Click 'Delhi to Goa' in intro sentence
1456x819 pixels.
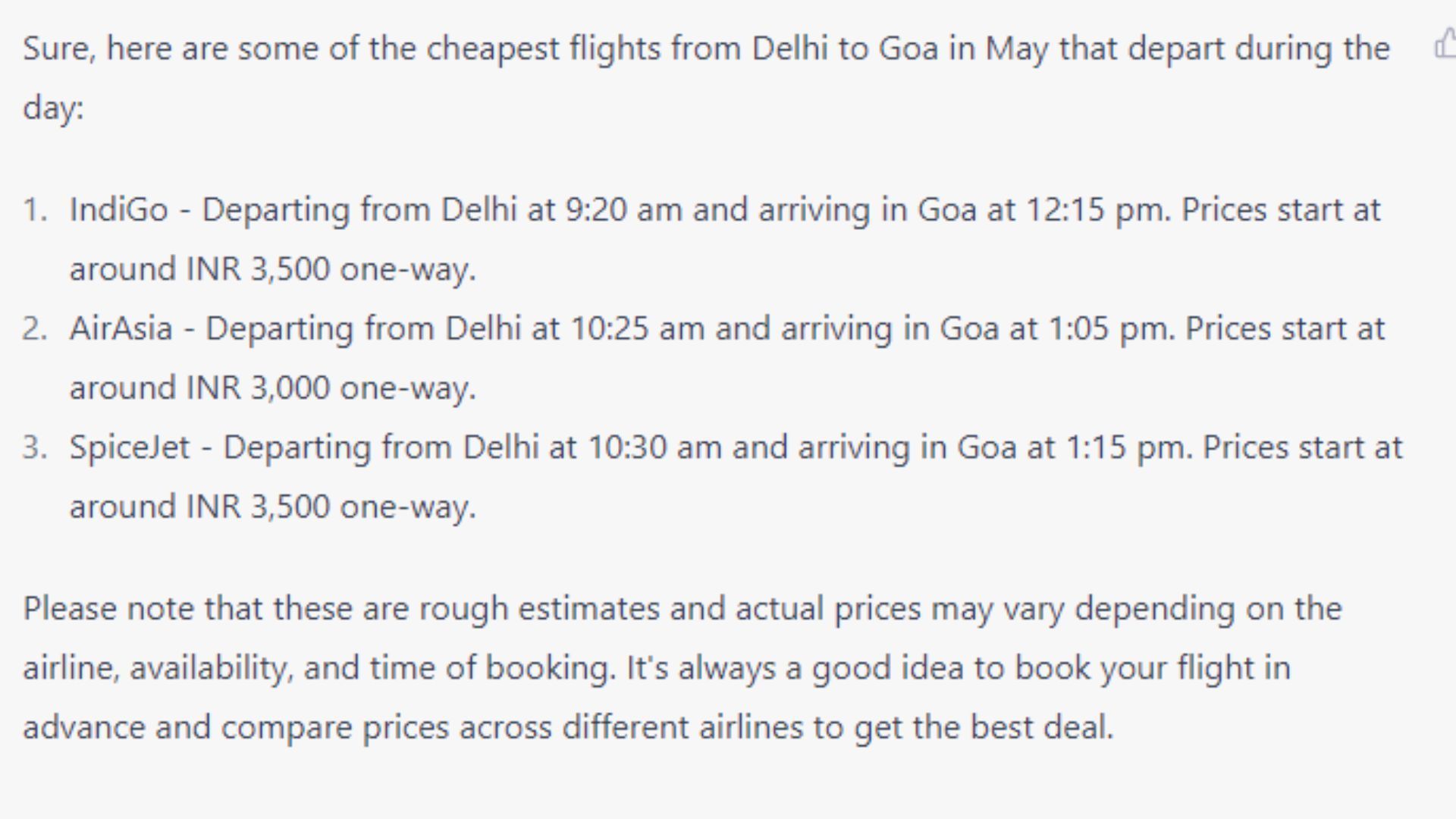click(x=844, y=49)
